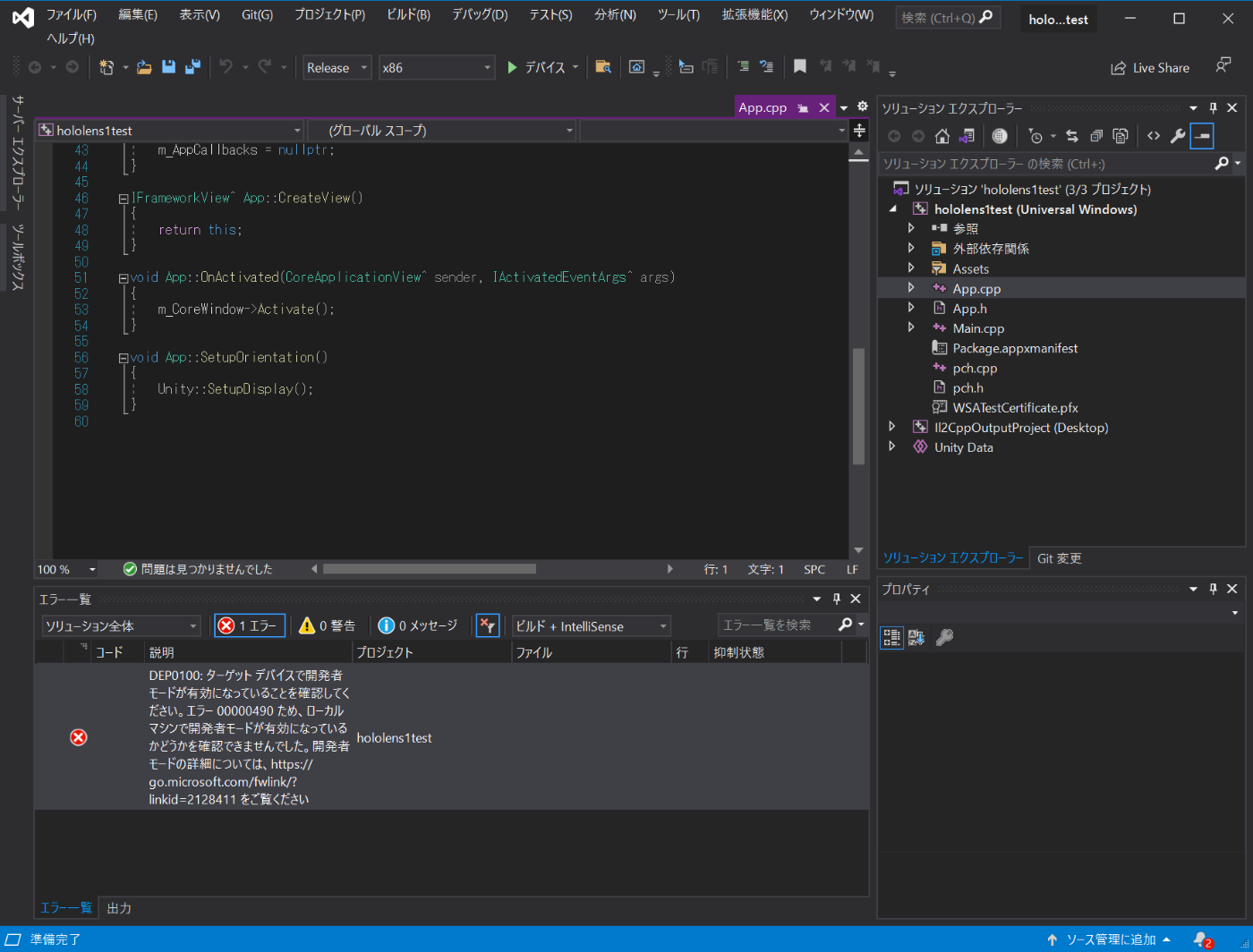Click the Open File folder icon
Image resolution: width=1253 pixels, height=952 pixels.
144,67
